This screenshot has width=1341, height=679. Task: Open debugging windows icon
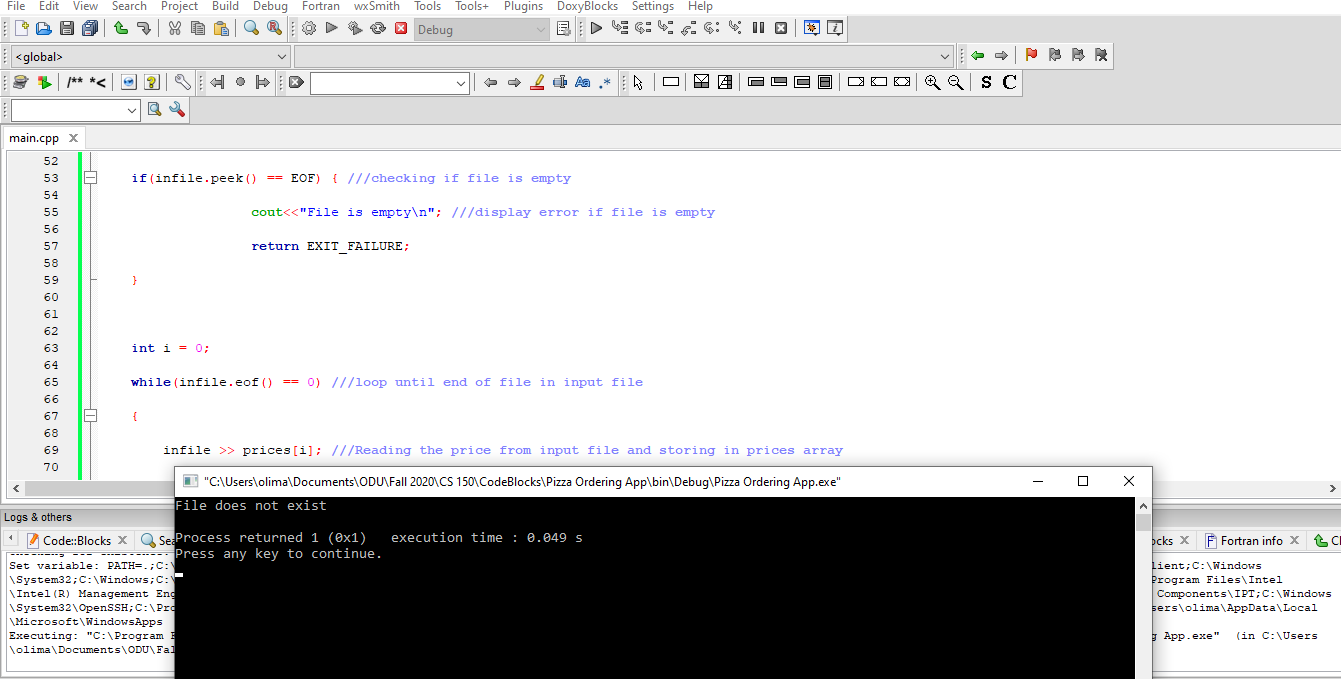pos(812,28)
